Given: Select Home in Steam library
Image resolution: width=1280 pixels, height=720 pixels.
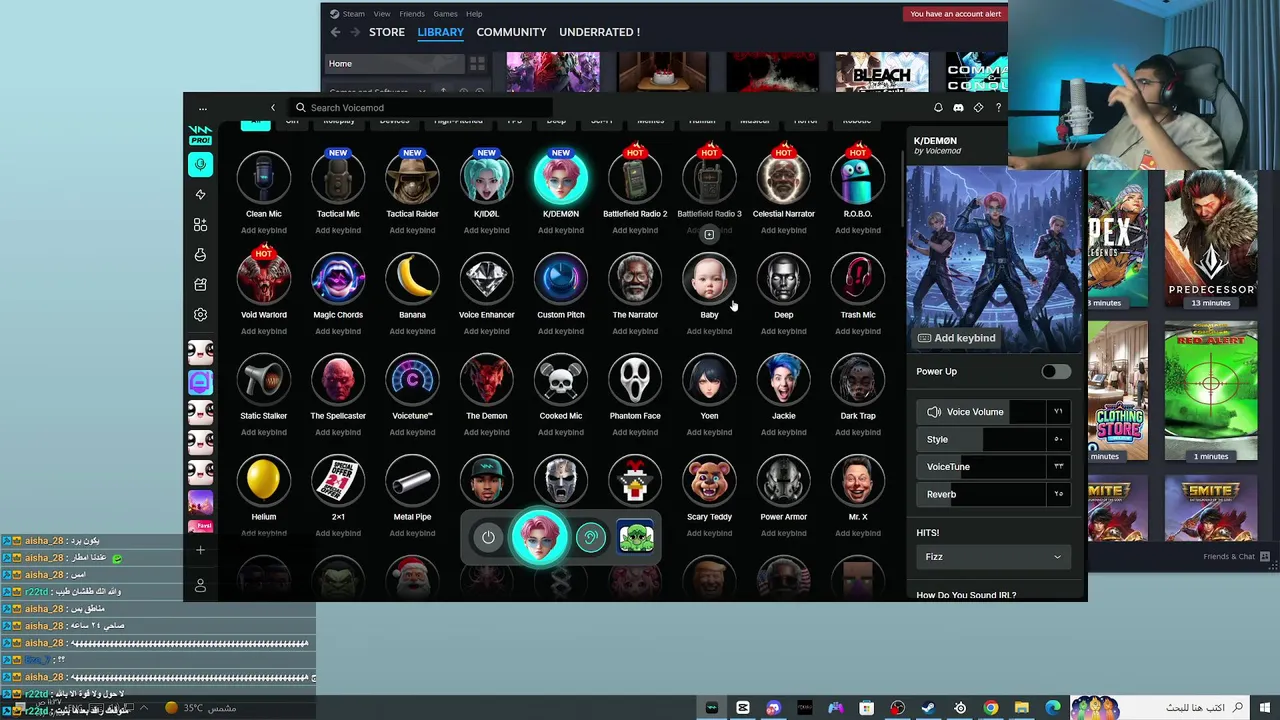Looking at the screenshot, I should click(x=395, y=64).
